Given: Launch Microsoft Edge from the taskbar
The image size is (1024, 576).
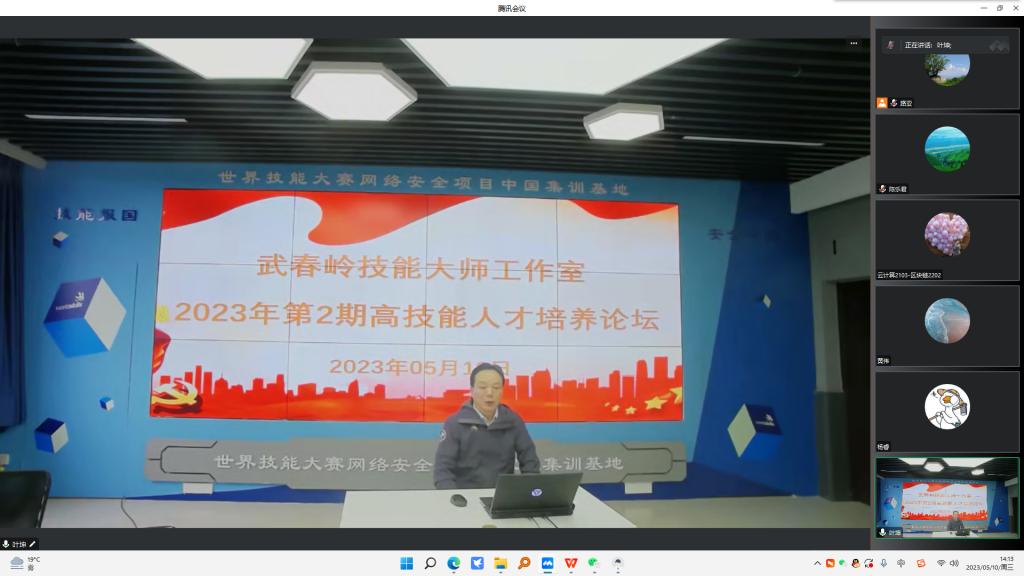Looking at the screenshot, I should coord(454,563).
